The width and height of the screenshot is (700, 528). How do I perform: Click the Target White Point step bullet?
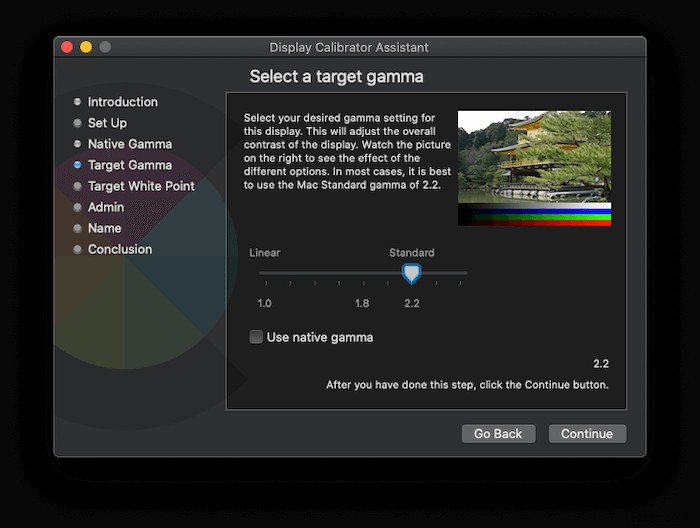click(x=77, y=186)
